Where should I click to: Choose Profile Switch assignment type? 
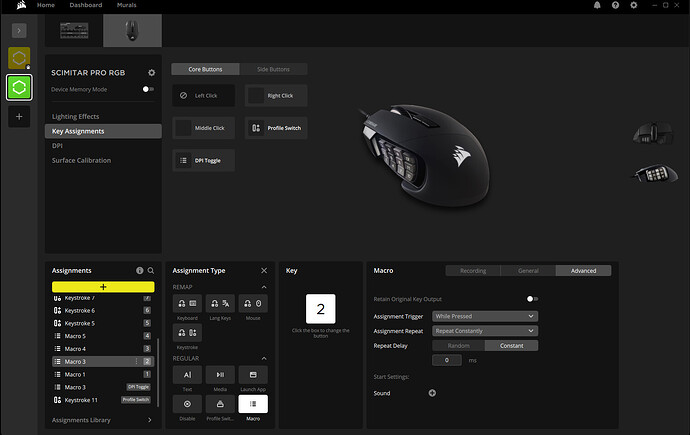point(220,404)
